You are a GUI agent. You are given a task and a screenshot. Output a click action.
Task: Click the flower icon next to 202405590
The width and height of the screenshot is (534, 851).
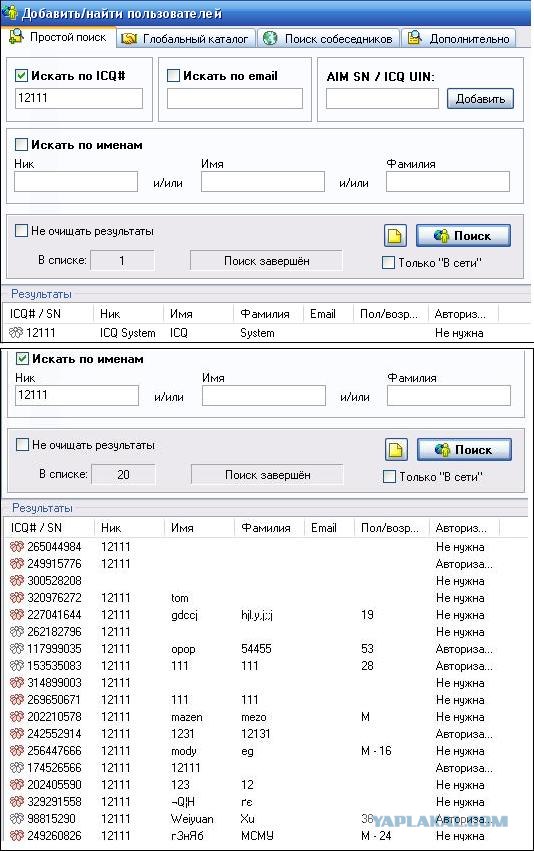point(17,785)
